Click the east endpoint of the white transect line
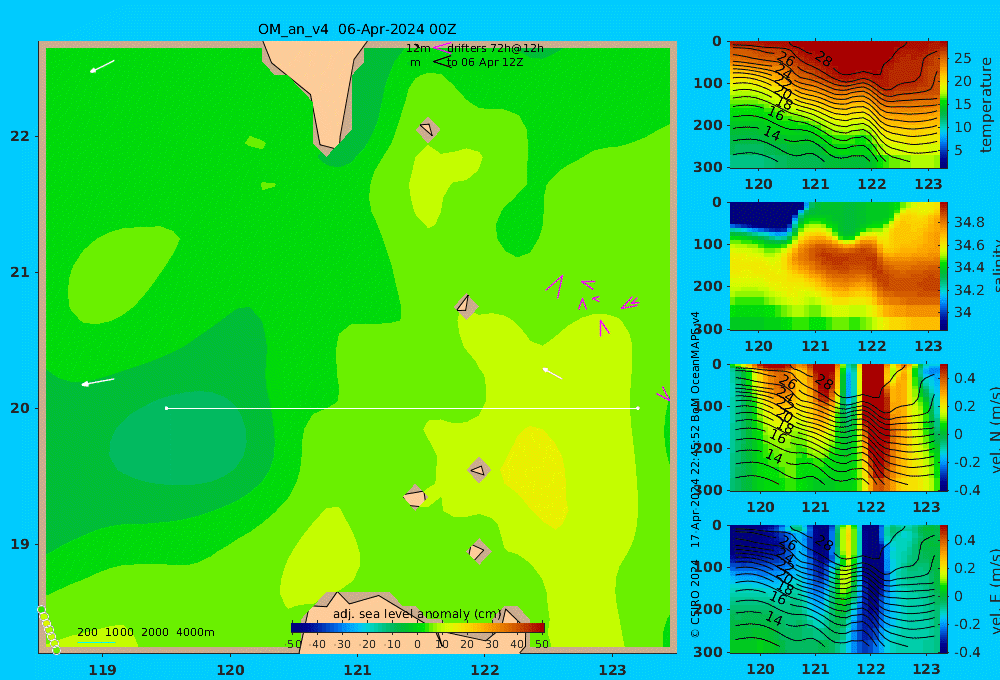 [x=638, y=408]
